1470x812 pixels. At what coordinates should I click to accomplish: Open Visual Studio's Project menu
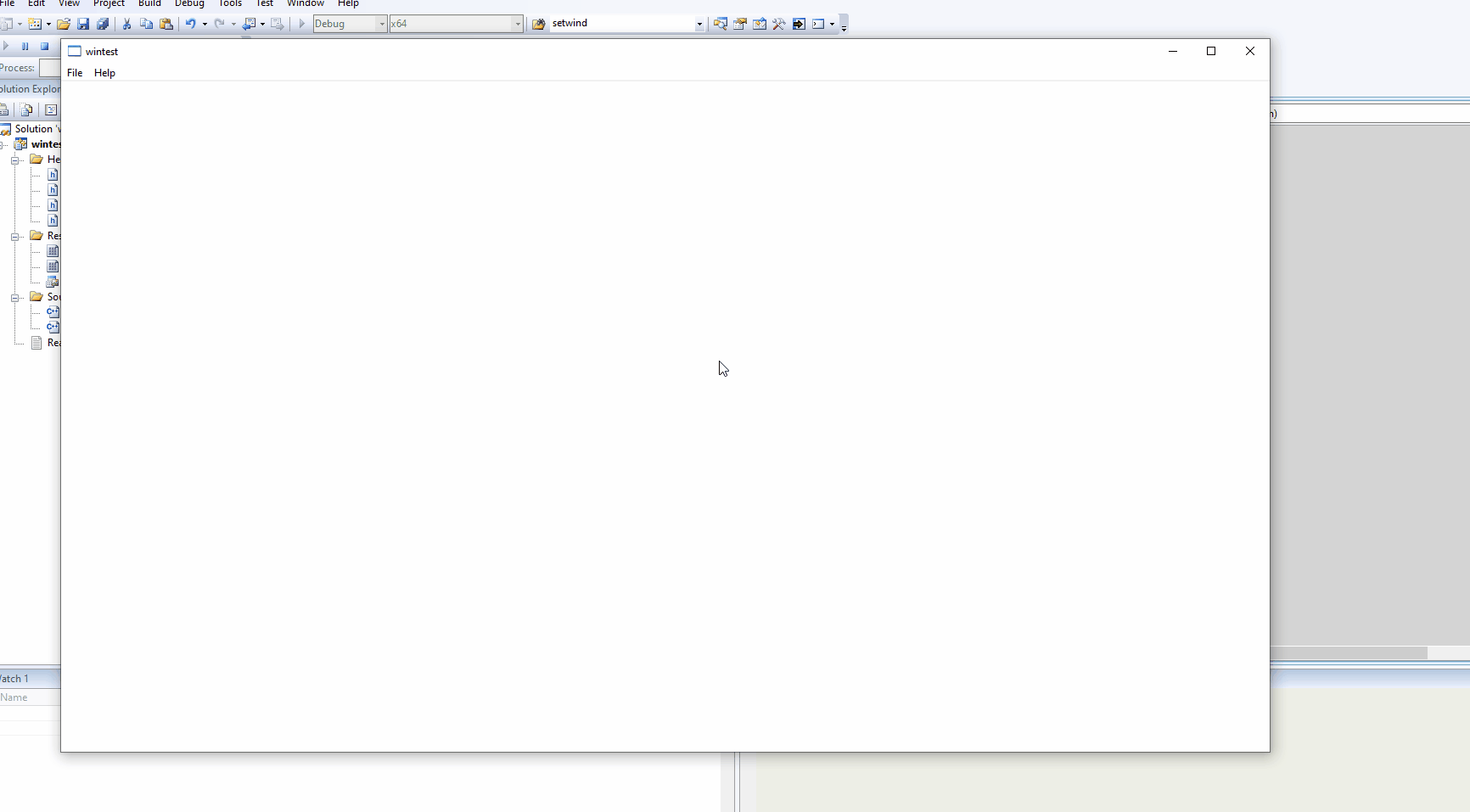click(109, 3)
